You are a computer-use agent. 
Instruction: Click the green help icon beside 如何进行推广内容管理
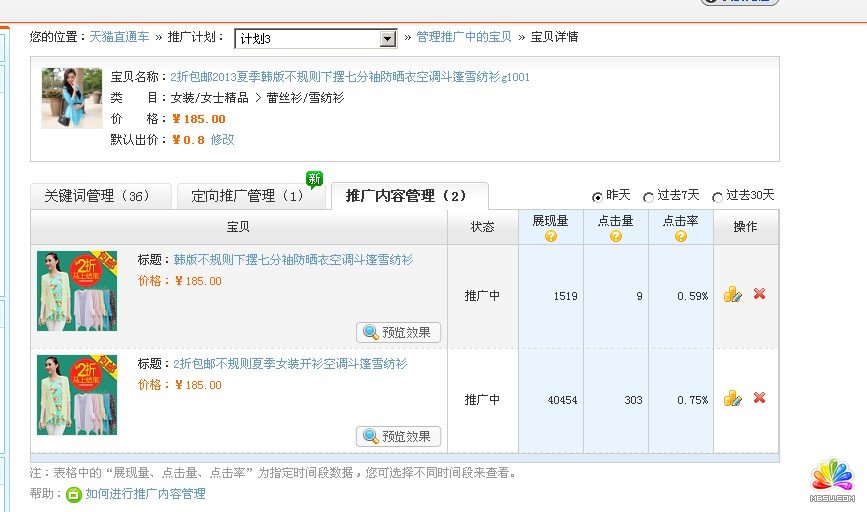tap(73, 494)
